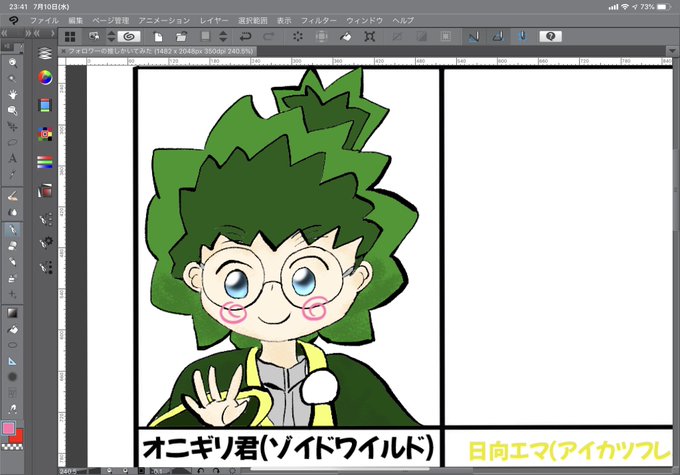The height and width of the screenshot is (475, 680).
Task: Open the stacked Layers palette icon
Action: 45,53
